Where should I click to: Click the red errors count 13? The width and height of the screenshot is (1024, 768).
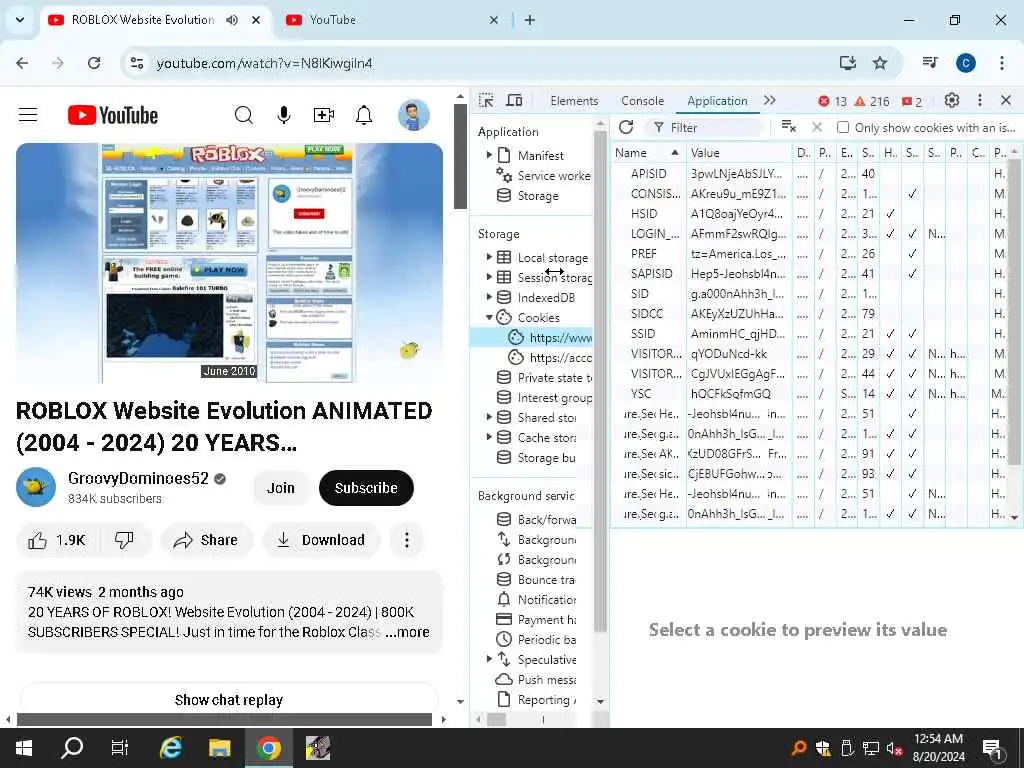click(x=833, y=101)
